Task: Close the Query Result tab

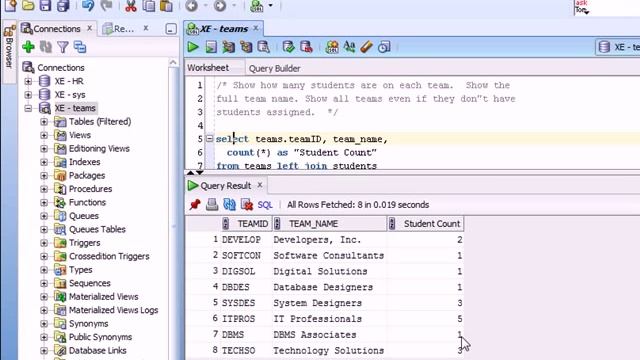Action: point(260,185)
